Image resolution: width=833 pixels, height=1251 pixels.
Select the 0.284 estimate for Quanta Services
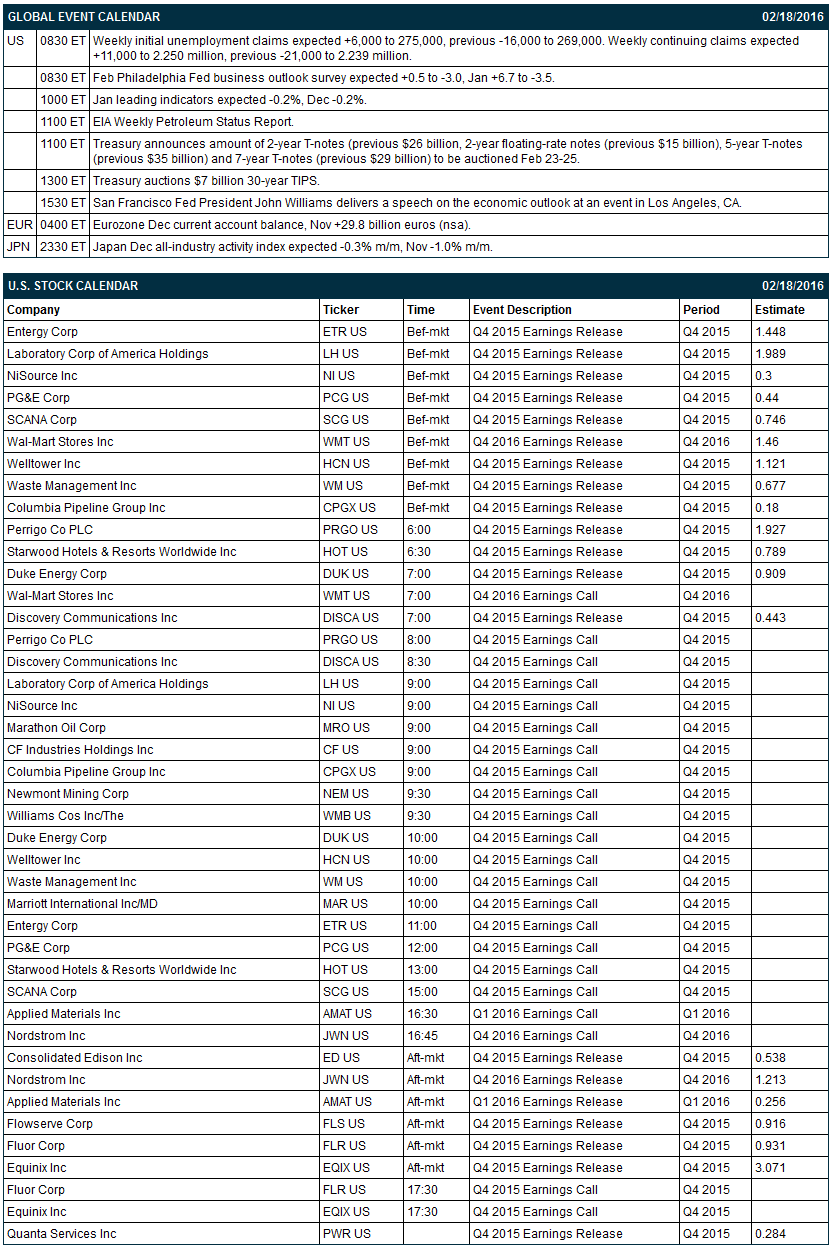(x=770, y=1234)
